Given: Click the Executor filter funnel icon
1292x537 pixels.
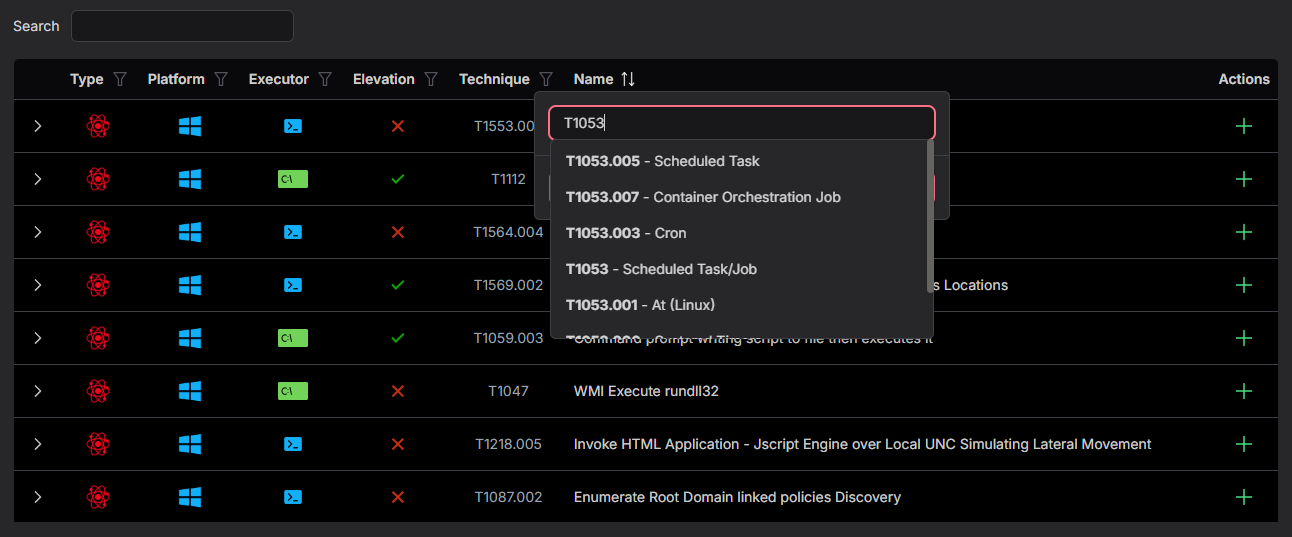Looking at the screenshot, I should coord(325,79).
